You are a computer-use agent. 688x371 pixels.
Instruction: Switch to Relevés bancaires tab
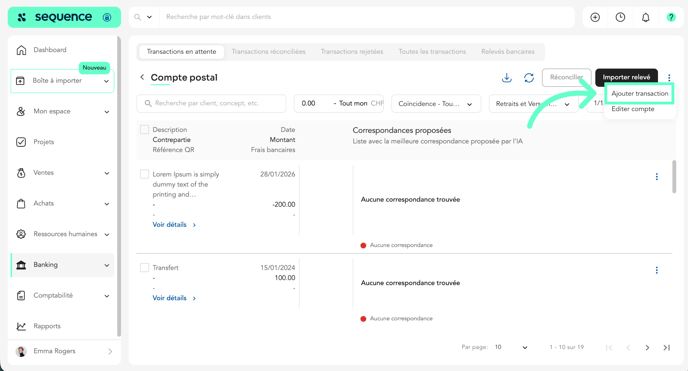click(x=508, y=51)
